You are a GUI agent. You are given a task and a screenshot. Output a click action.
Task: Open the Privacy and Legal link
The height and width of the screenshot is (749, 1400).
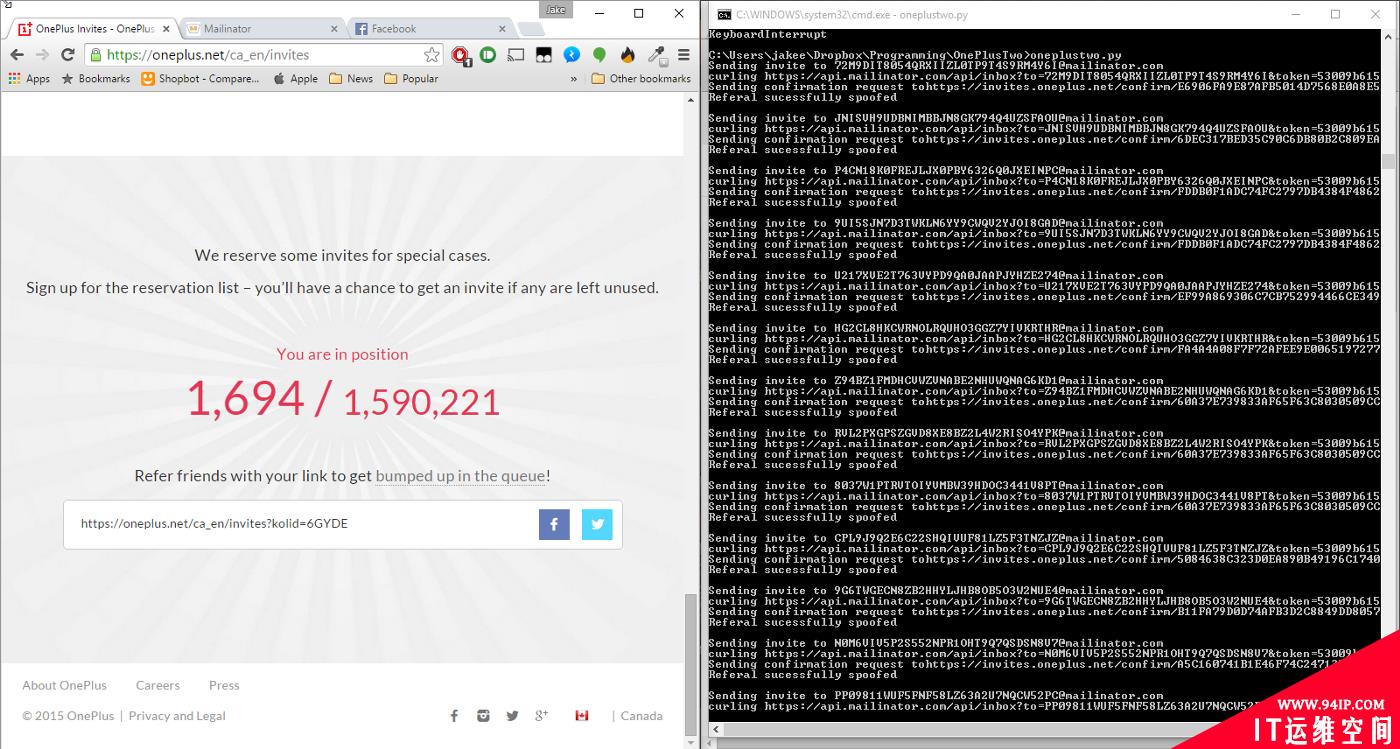coord(177,715)
